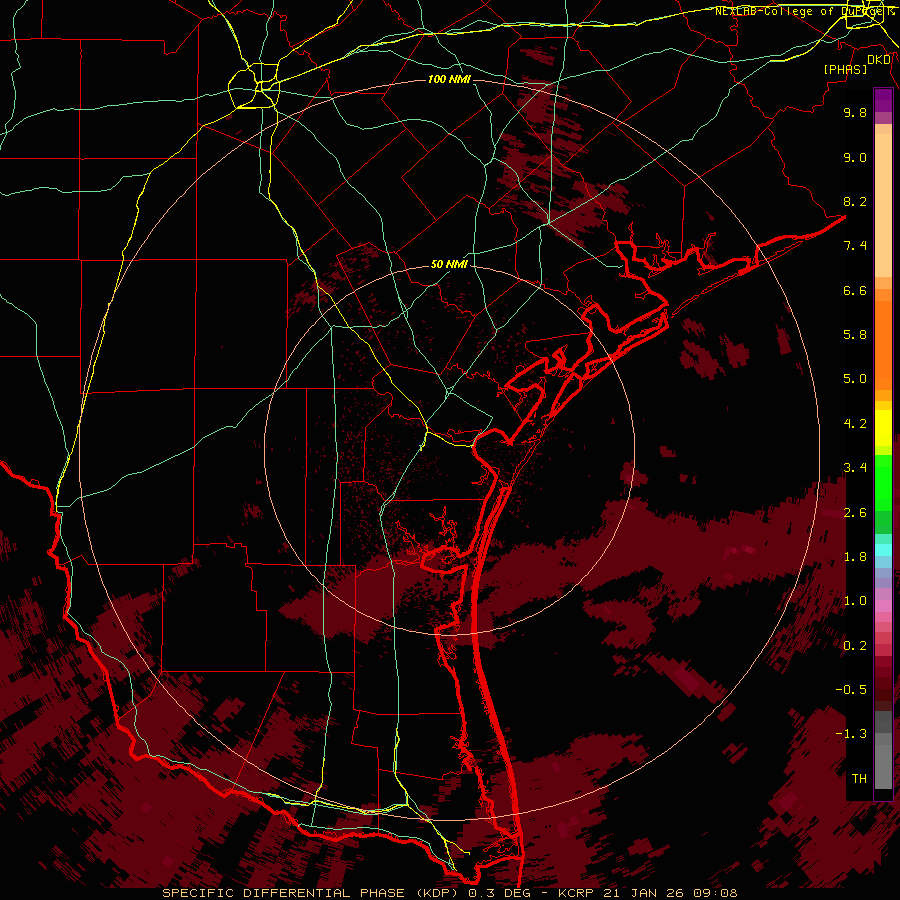Select the light peach segment of color bar
Image resolution: width=900 pixels, height=900 pixels.
pos(883,207)
